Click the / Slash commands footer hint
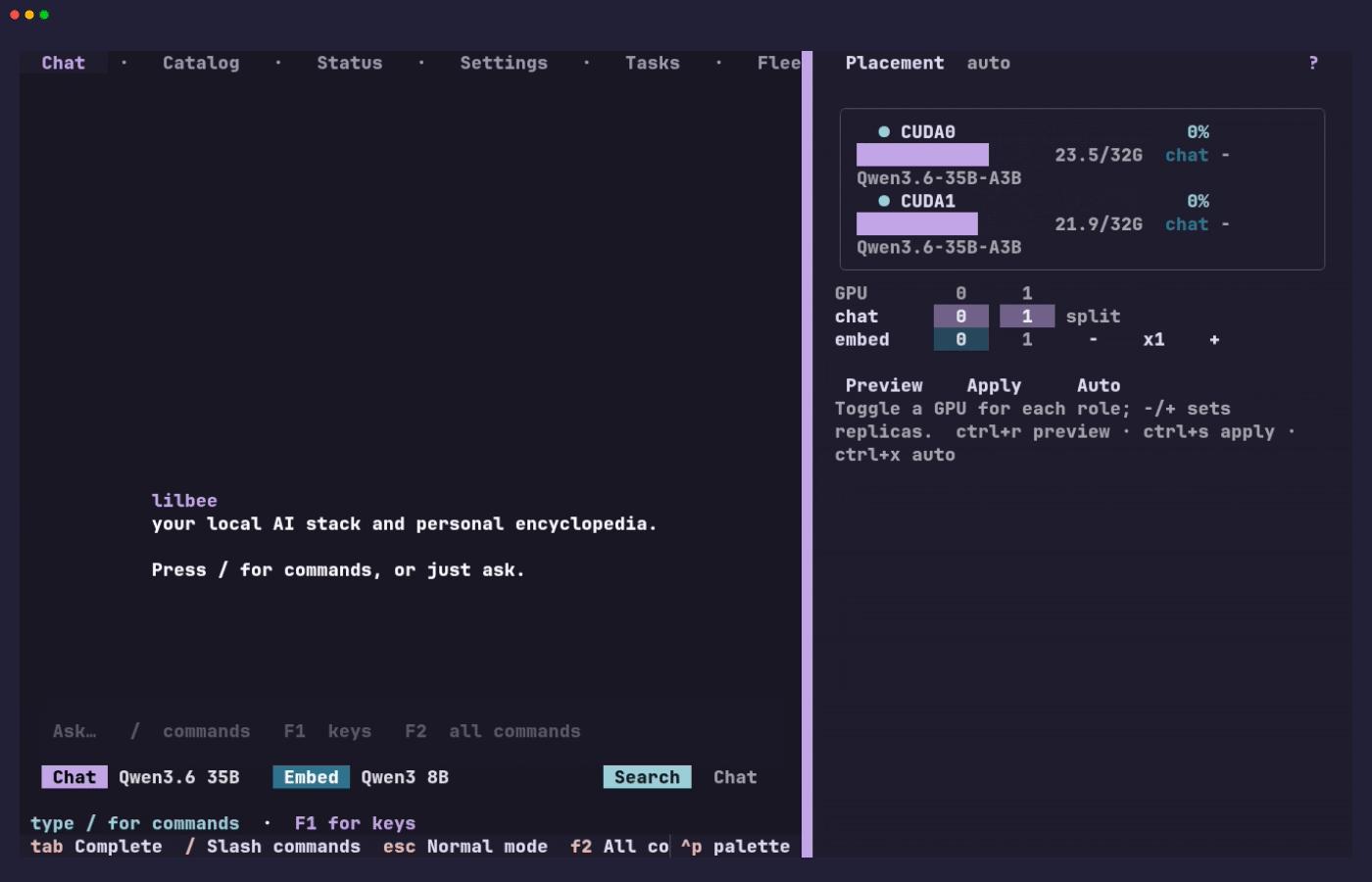The image size is (1372, 882). [x=272, y=846]
